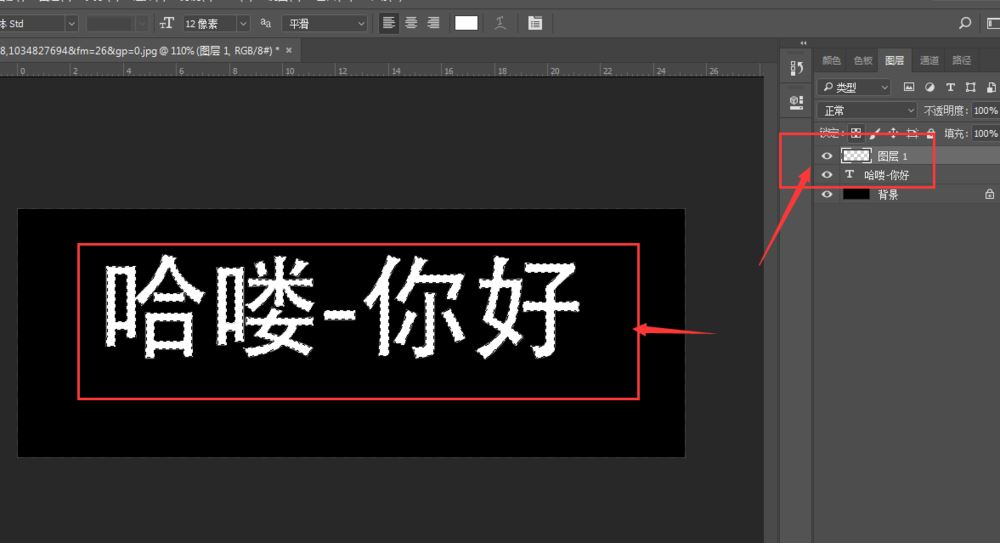
Task: Open the 正常 blend mode dropdown
Action: [x=867, y=110]
